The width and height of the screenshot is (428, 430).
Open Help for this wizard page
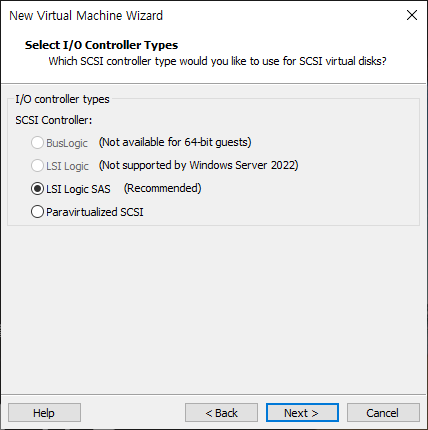click(44, 413)
